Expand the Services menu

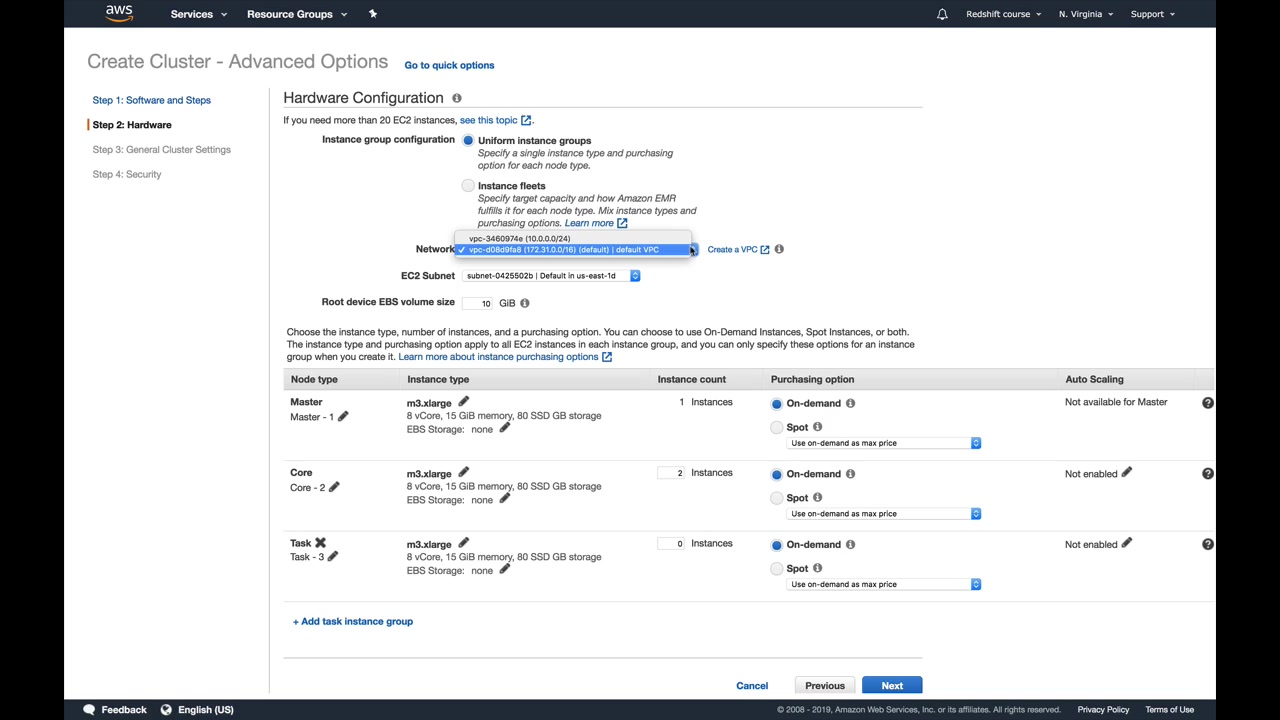coord(198,14)
